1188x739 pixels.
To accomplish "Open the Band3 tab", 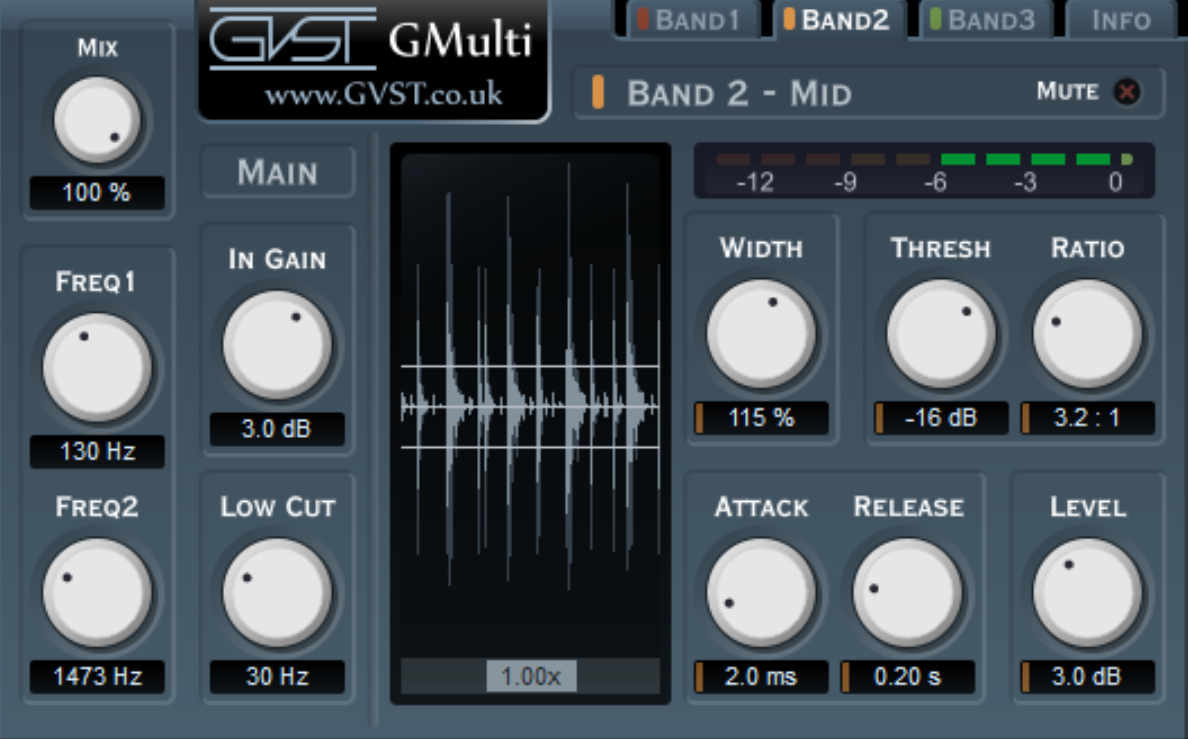I will [x=986, y=20].
